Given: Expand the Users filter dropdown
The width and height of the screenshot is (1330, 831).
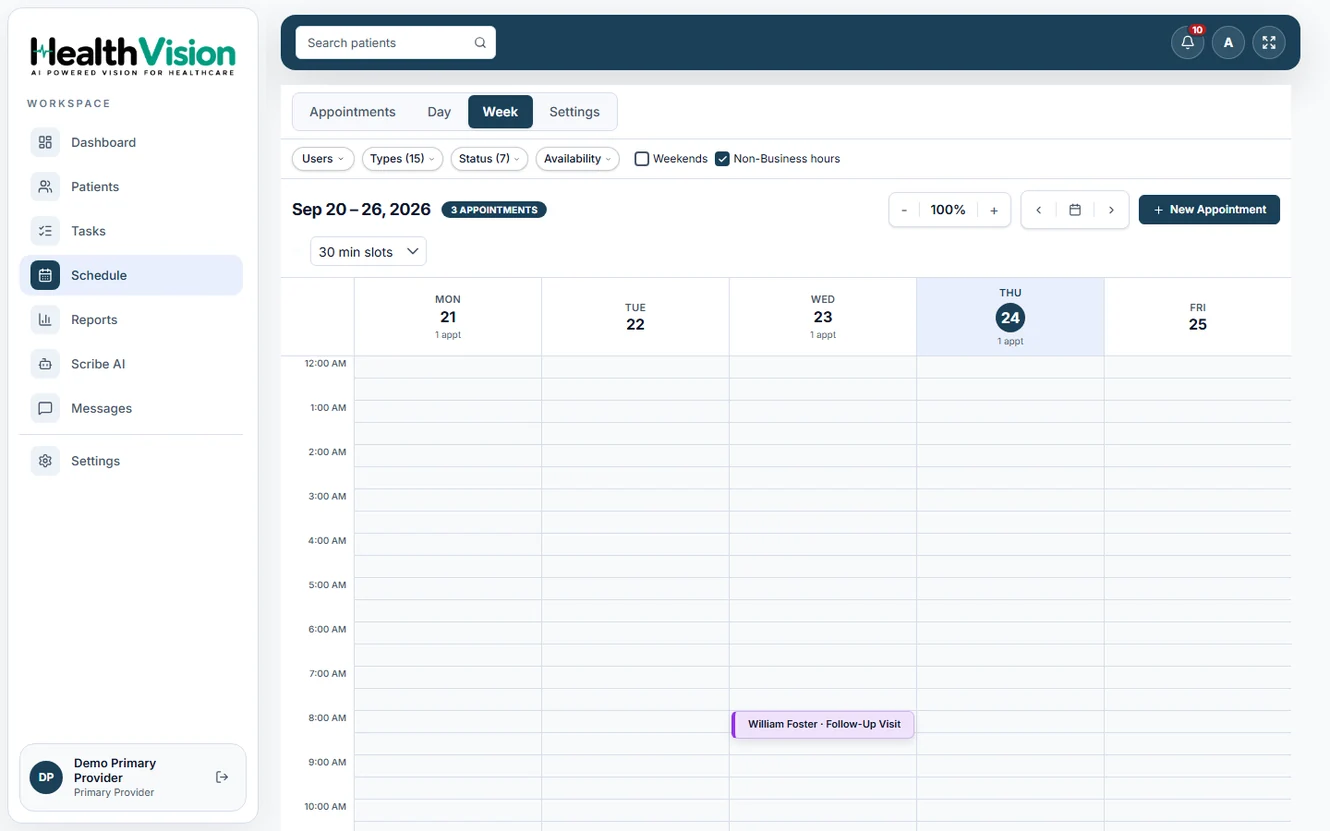Looking at the screenshot, I should coord(322,159).
